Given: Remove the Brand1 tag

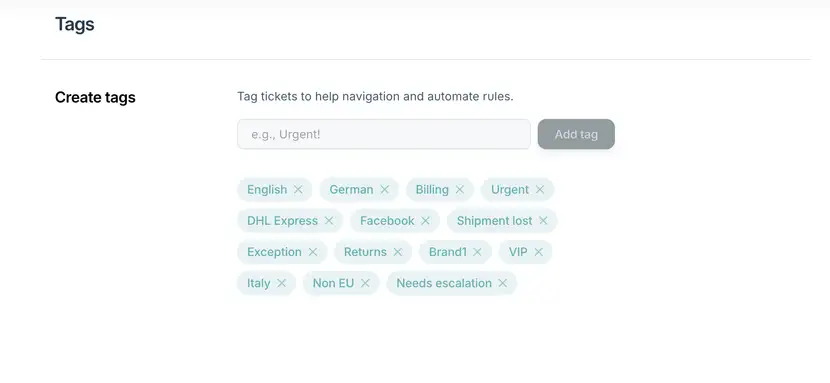Looking at the screenshot, I should (x=477, y=252).
